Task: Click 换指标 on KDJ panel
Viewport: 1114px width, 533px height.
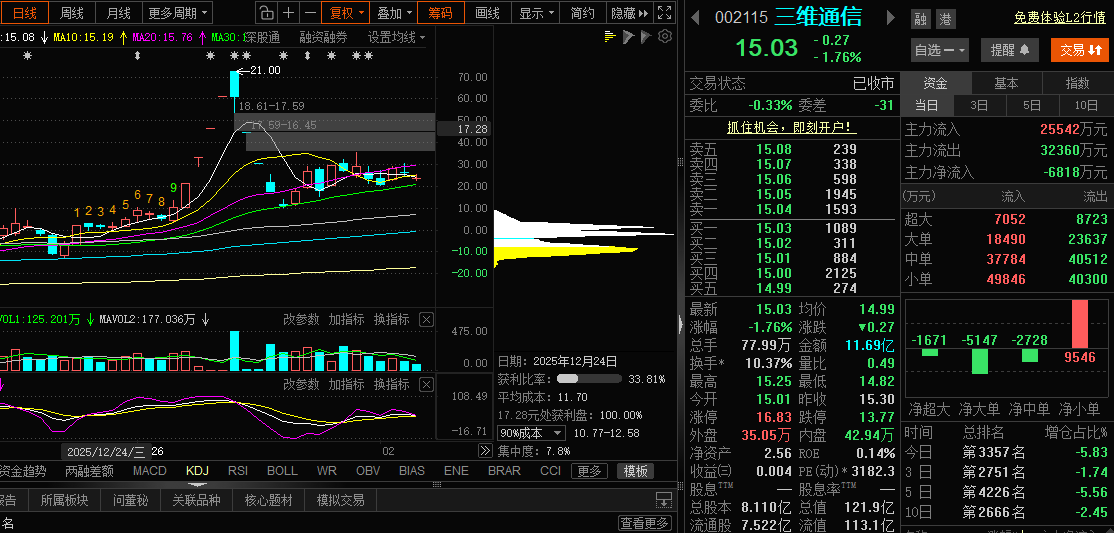Action: tap(391, 384)
